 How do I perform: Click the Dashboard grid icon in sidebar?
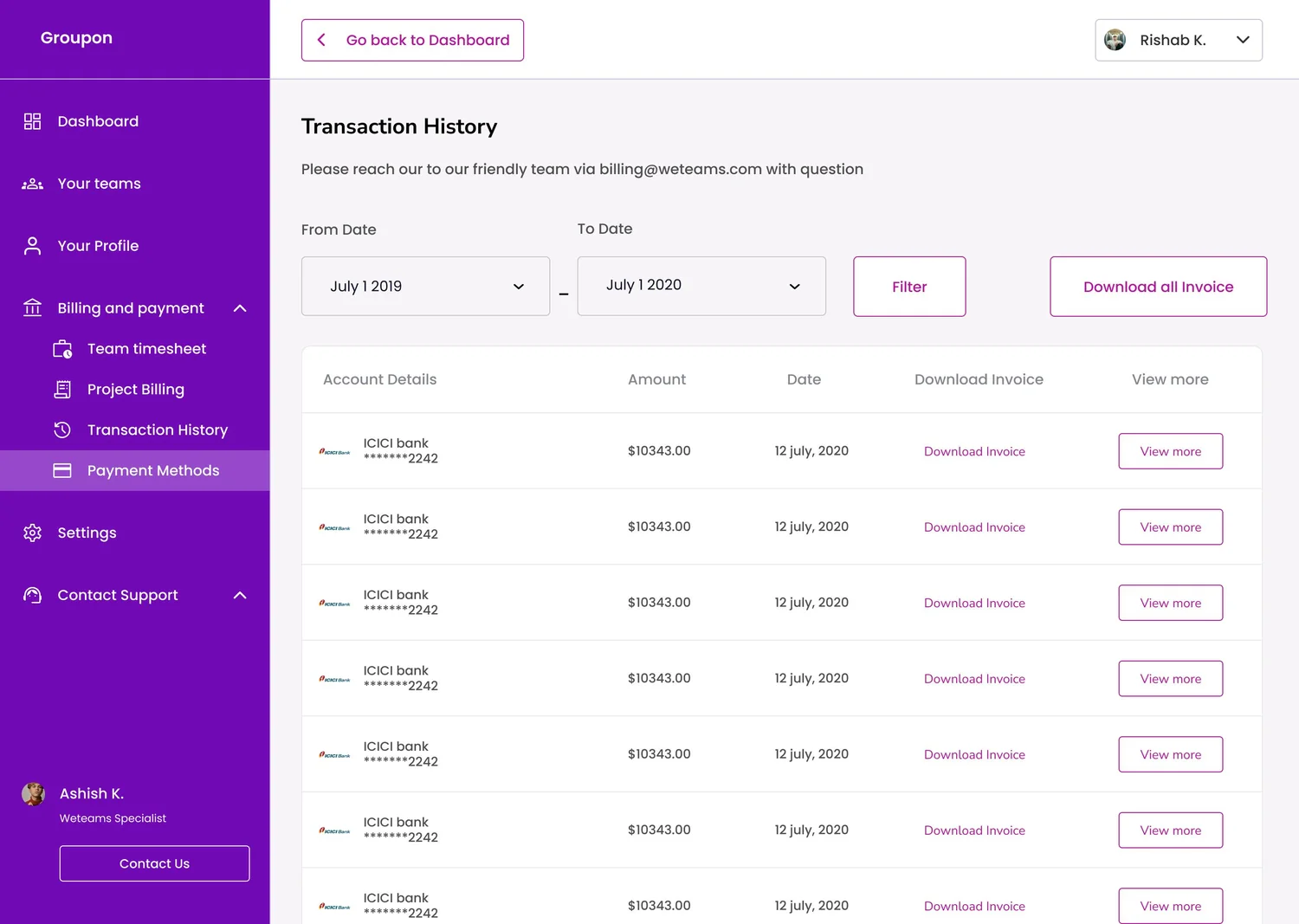coord(32,121)
